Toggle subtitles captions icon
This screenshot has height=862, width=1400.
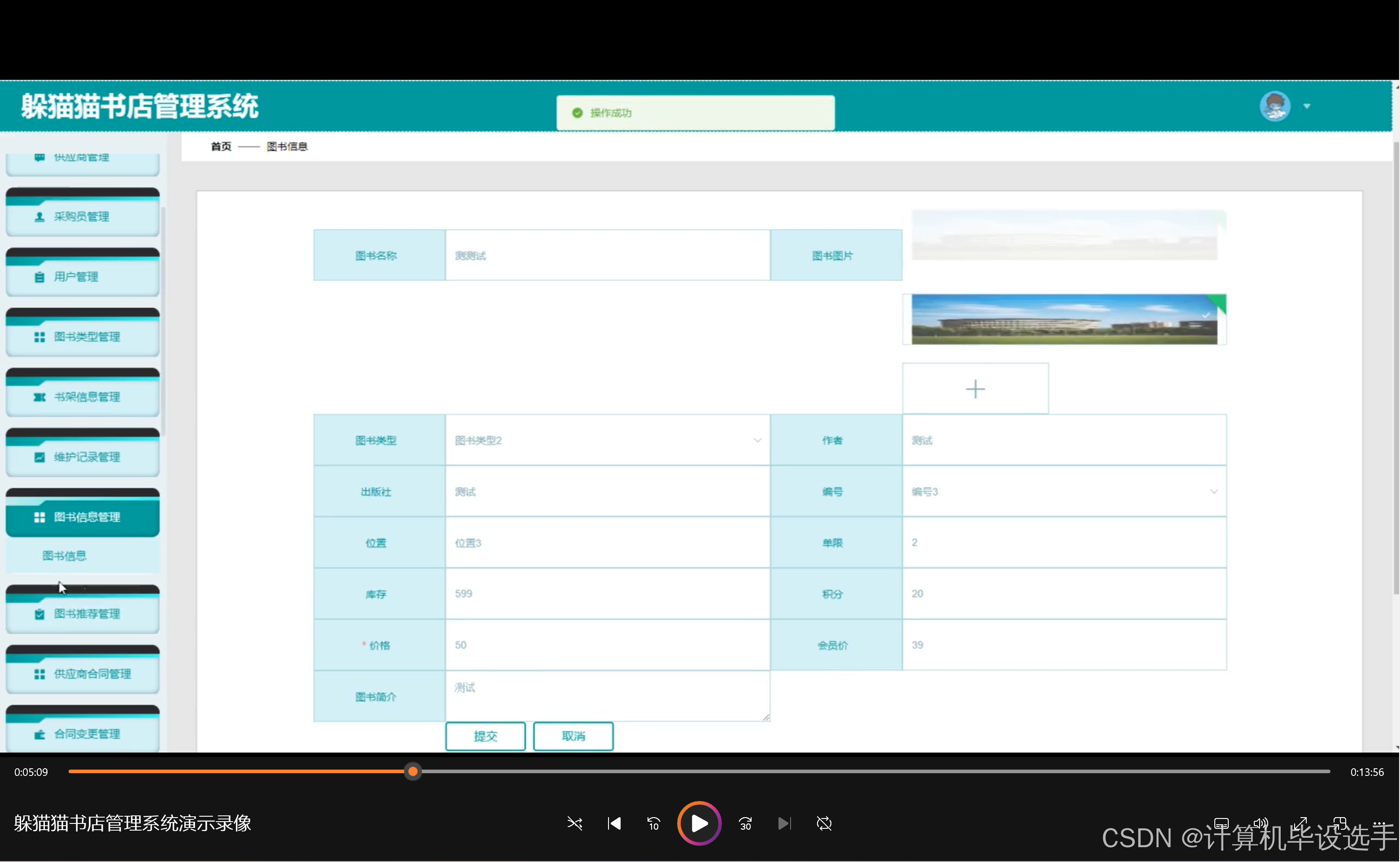(x=1221, y=823)
